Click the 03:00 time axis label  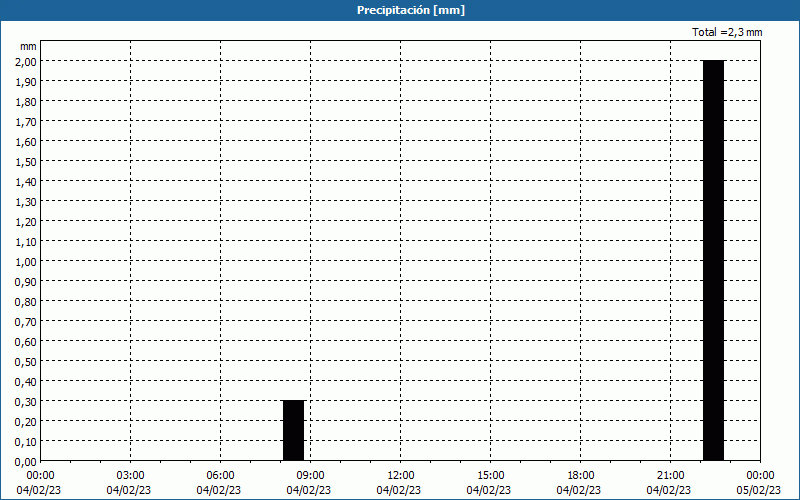131,476
